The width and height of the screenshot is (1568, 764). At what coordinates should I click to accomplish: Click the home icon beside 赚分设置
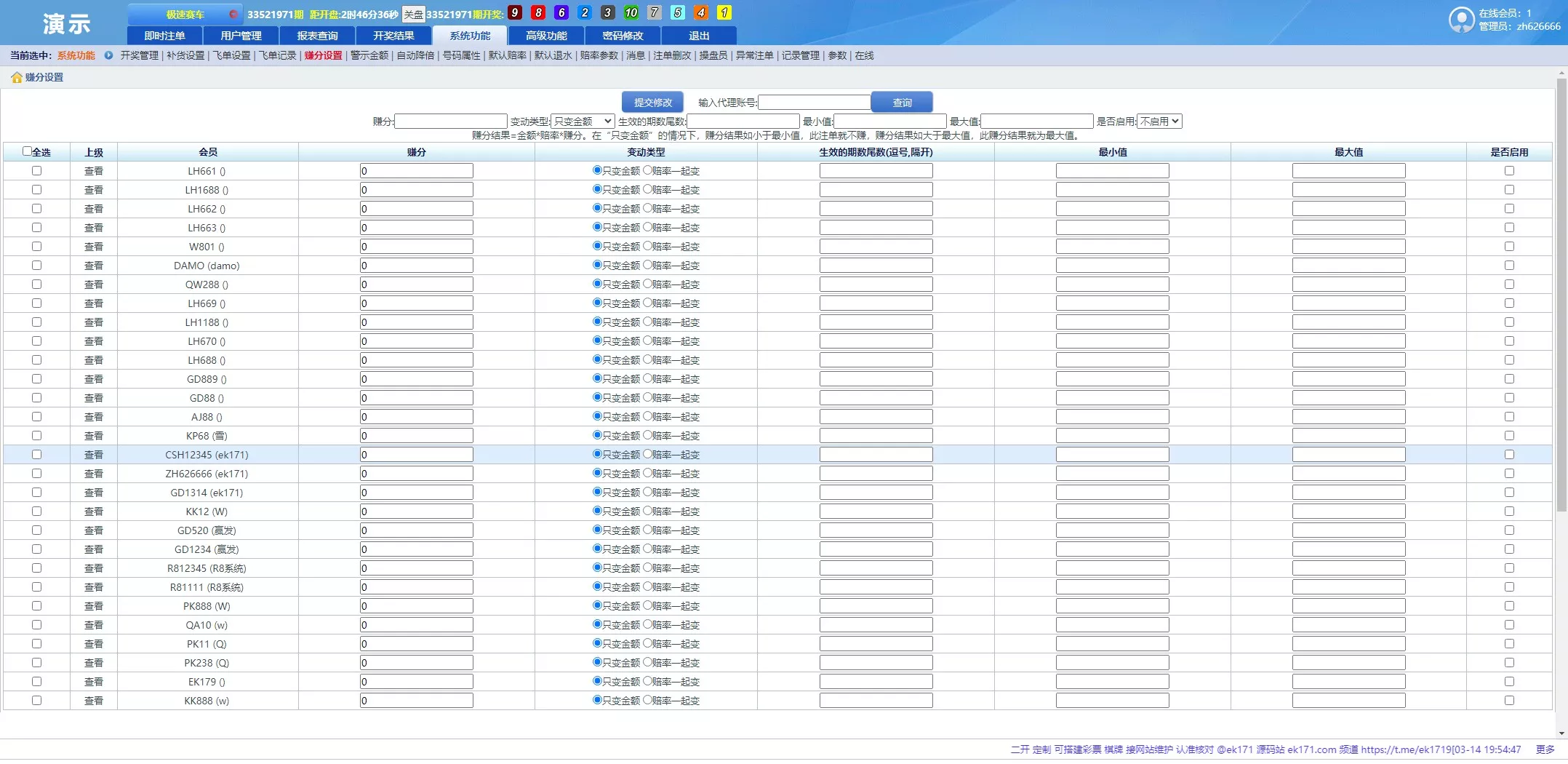pyautogui.click(x=16, y=78)
